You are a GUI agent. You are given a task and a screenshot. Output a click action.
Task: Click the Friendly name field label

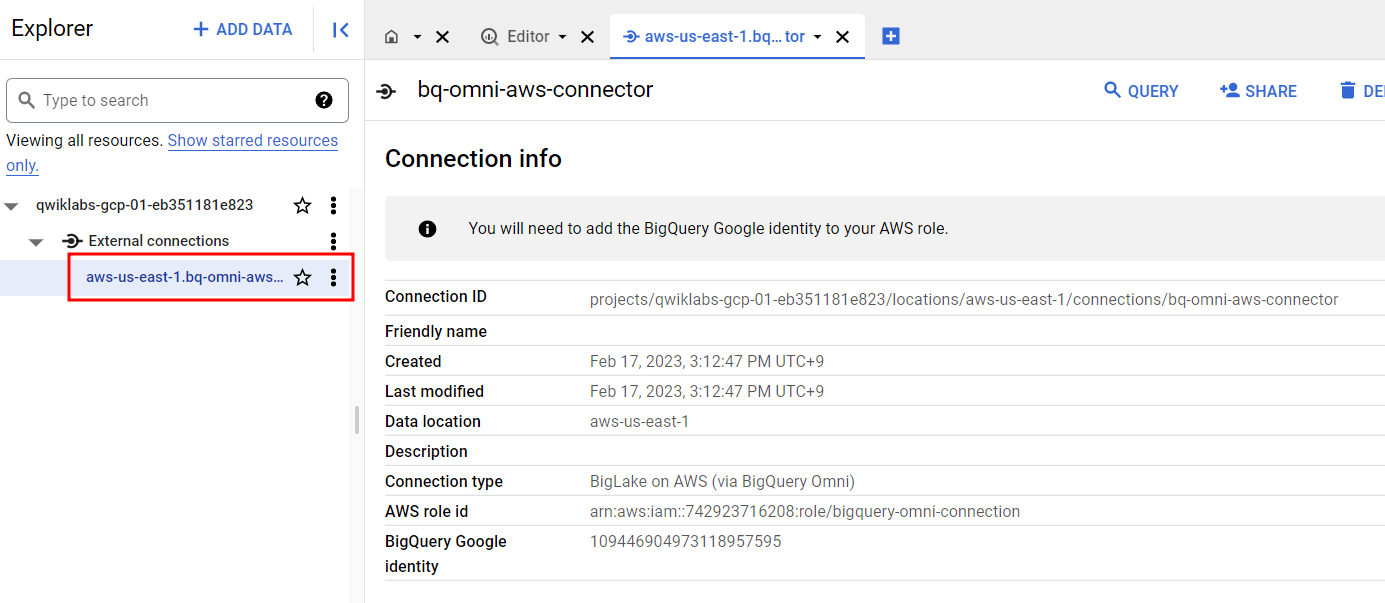(436, 331)
